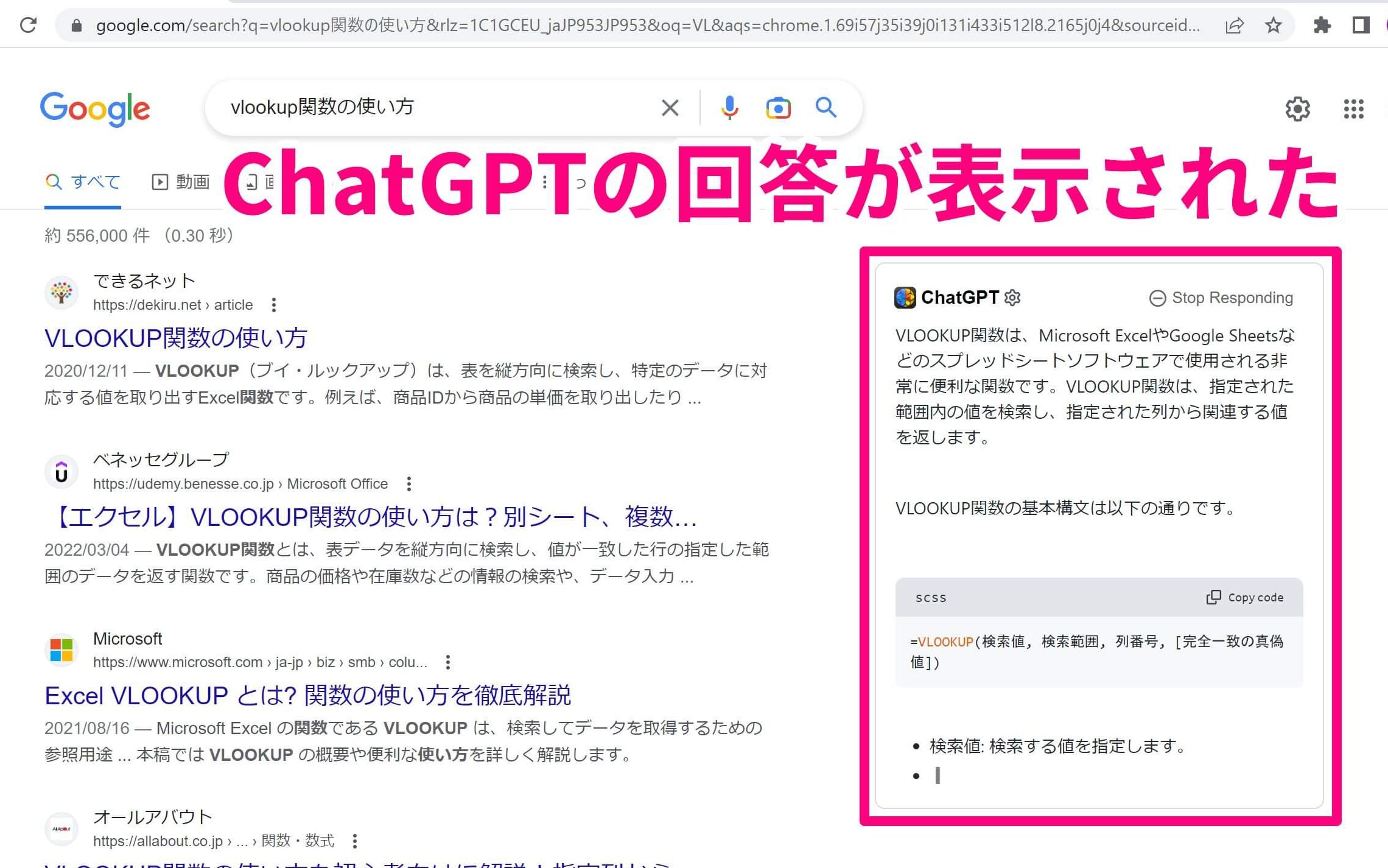1388x868 pixels.
Task: Click the share page icon in address bar
Action: [1233, 25]
